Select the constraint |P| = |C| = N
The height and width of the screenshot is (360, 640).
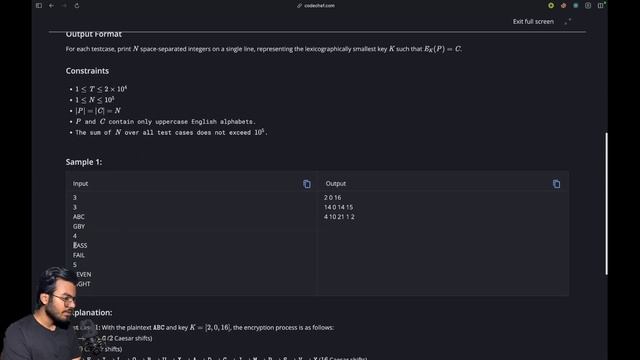[98, 111]
